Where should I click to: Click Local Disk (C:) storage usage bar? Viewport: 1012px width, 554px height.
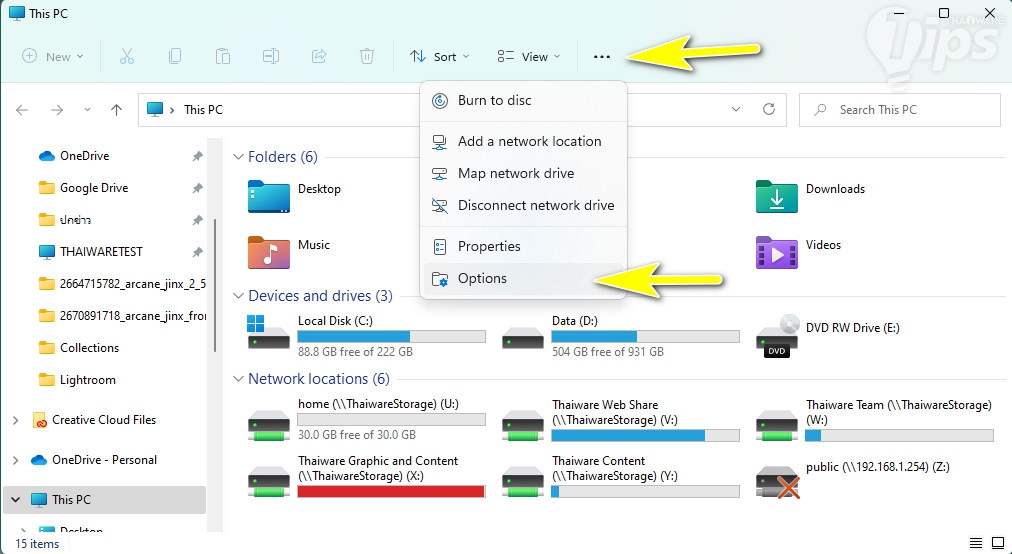coord(391,336)
